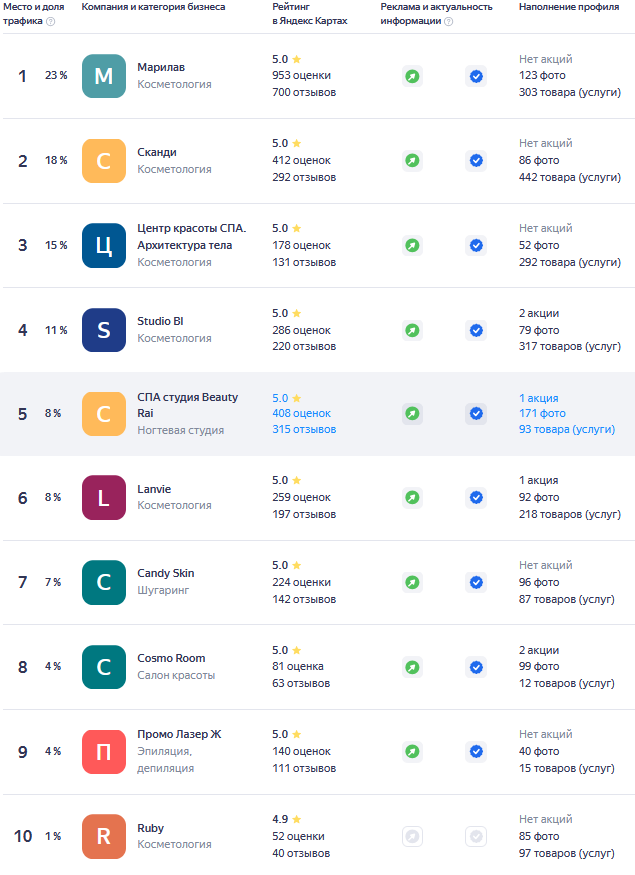Click the blue verified badge for Cosmo Room

point(476,667)
